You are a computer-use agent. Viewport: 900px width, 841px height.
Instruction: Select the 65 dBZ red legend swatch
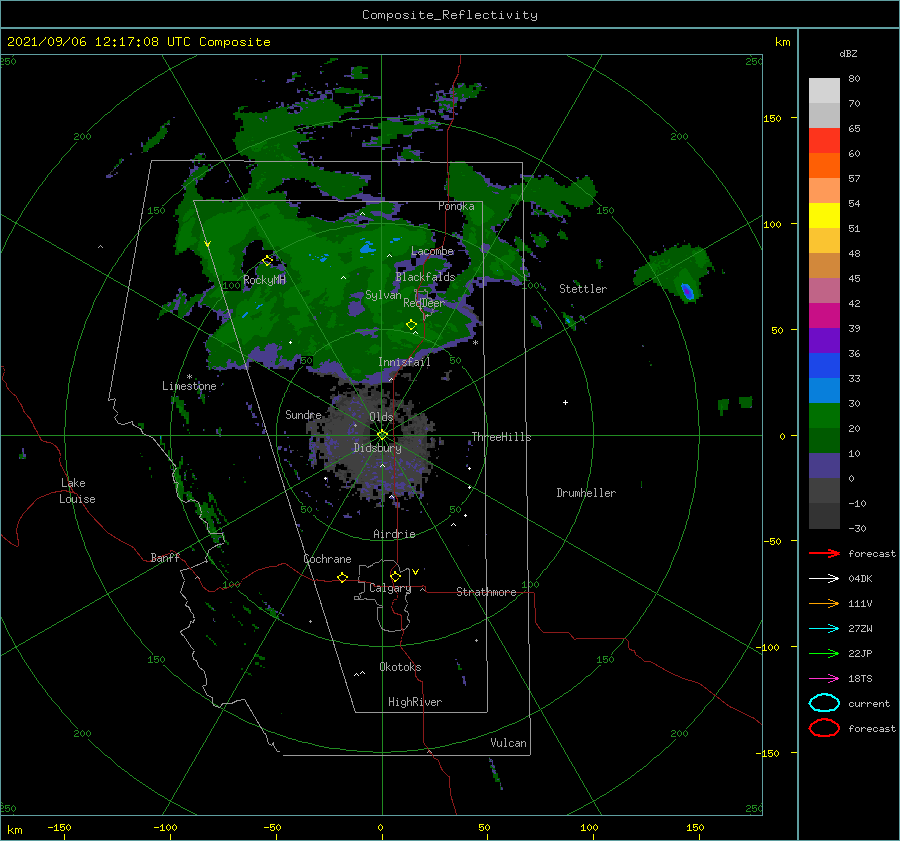point(824,141)
